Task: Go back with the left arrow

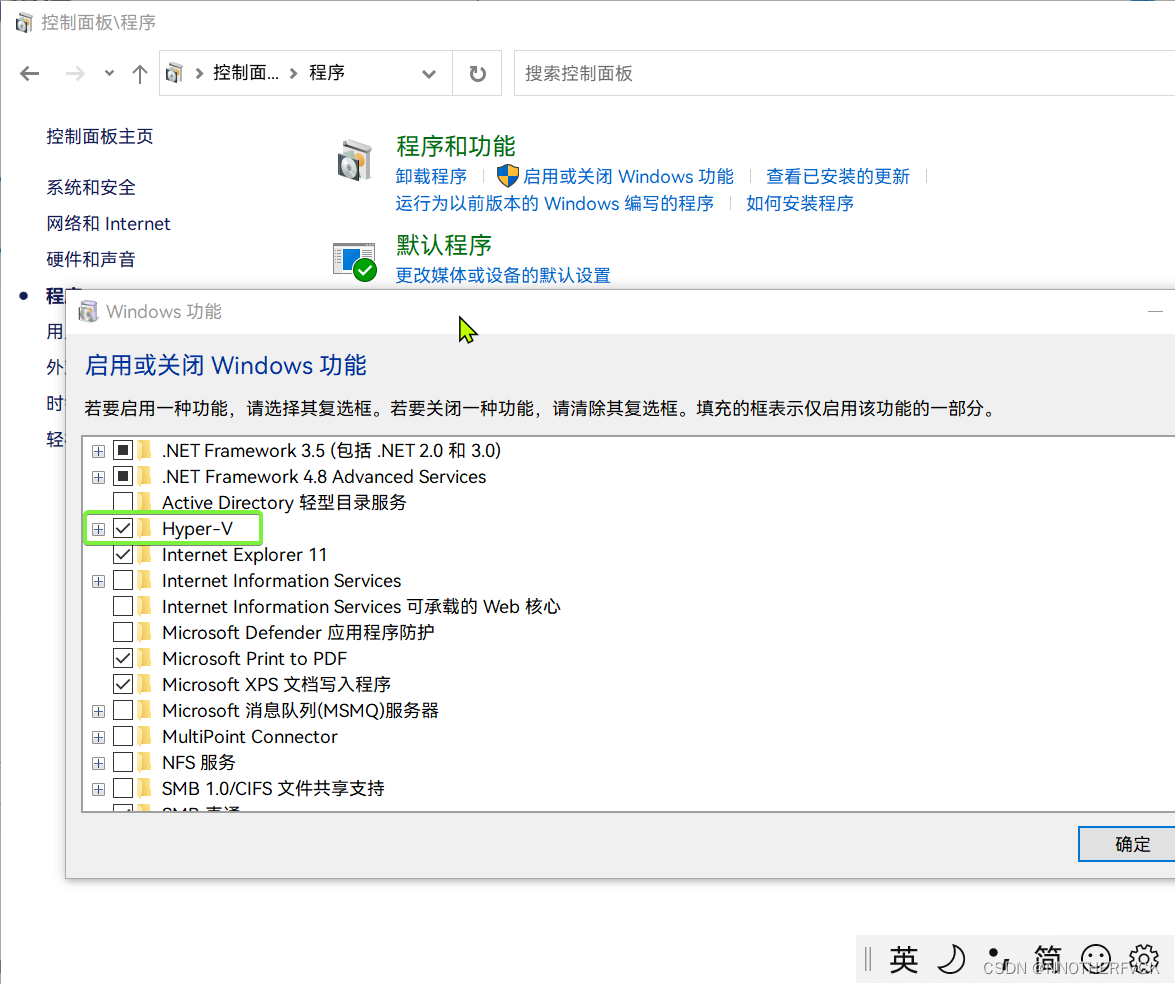Action: click(30, 73)
